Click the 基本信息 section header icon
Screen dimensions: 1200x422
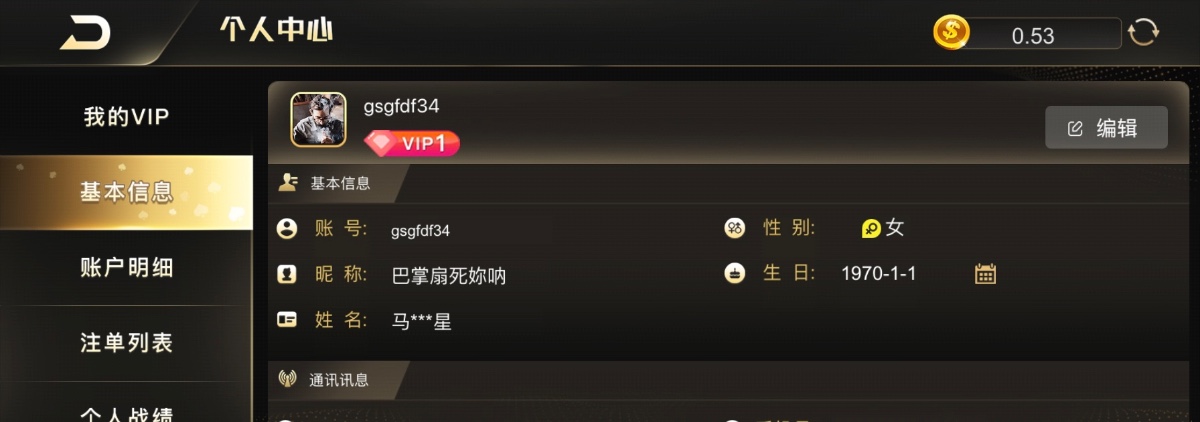tap(288, 182)
